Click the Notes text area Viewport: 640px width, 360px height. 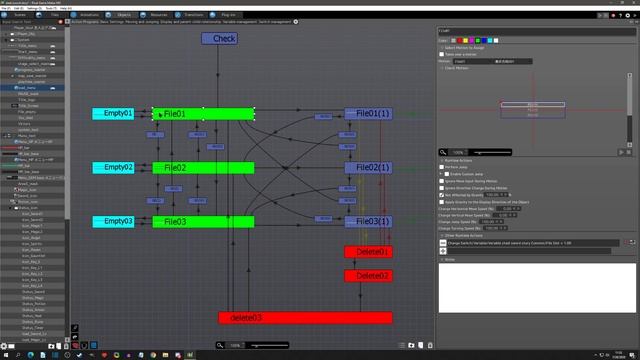tap(537, 288)
